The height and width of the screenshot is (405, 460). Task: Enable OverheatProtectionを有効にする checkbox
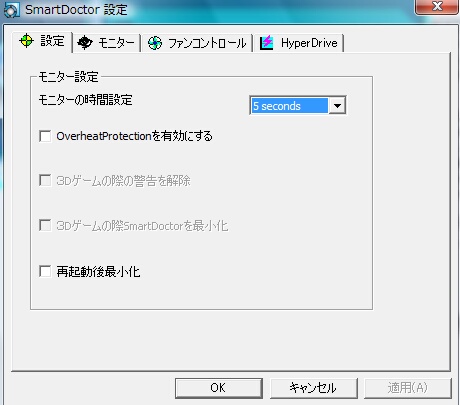coord(45,136)
